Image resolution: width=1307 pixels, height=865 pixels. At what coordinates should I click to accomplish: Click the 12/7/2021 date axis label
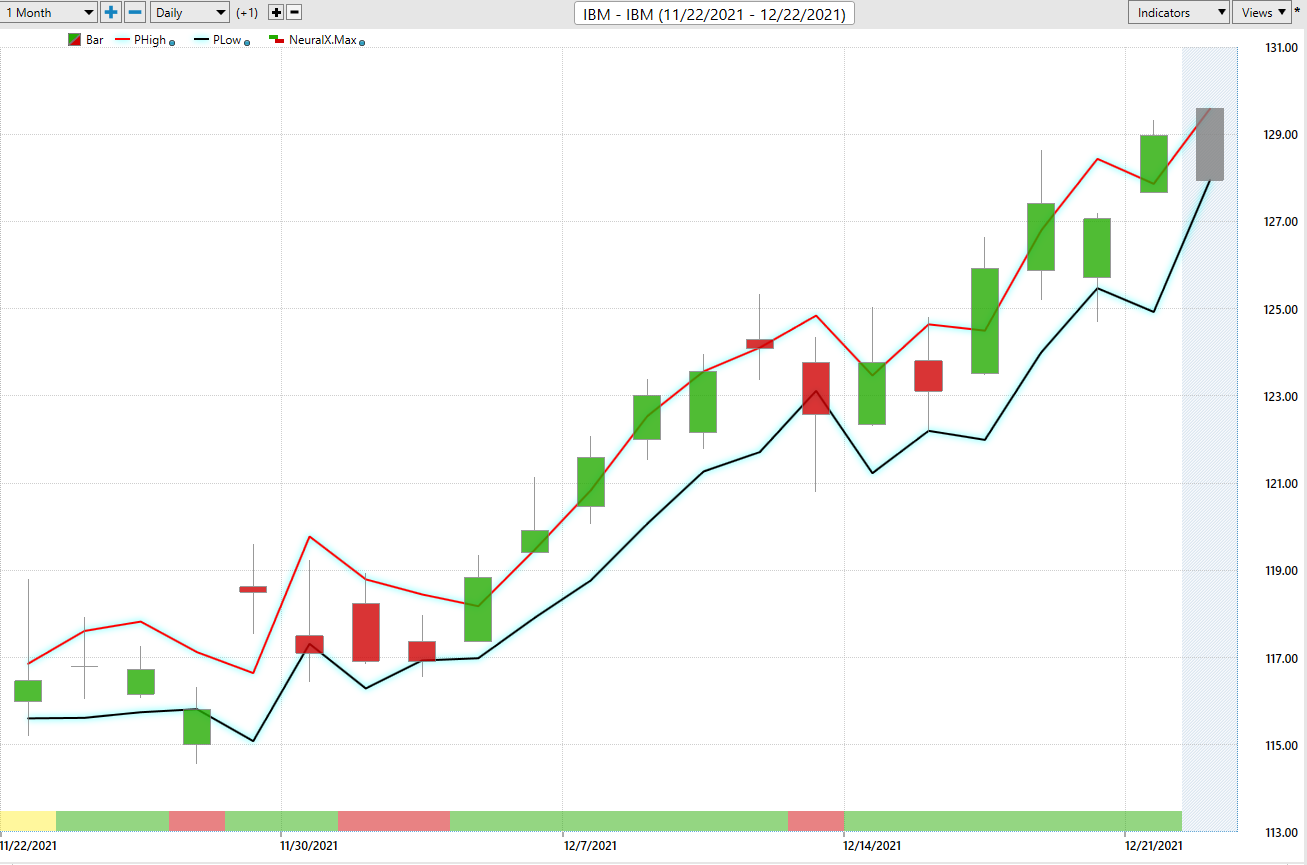[x=589, y=845]
